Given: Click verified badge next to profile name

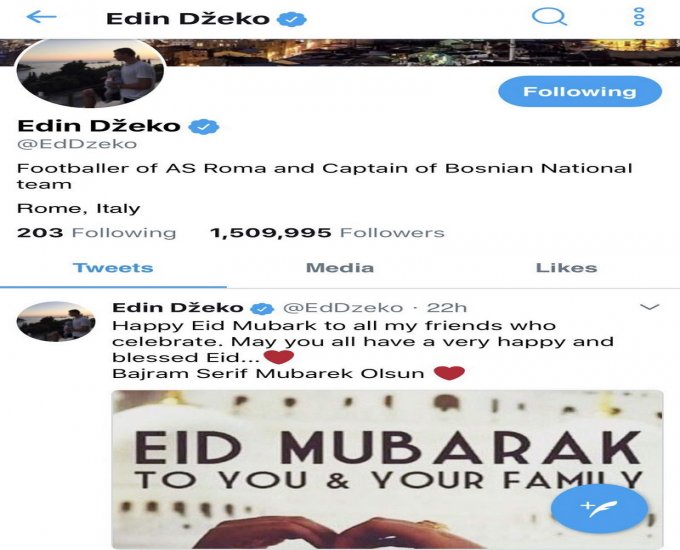Looking at the screenshot, I should [203, 126].
